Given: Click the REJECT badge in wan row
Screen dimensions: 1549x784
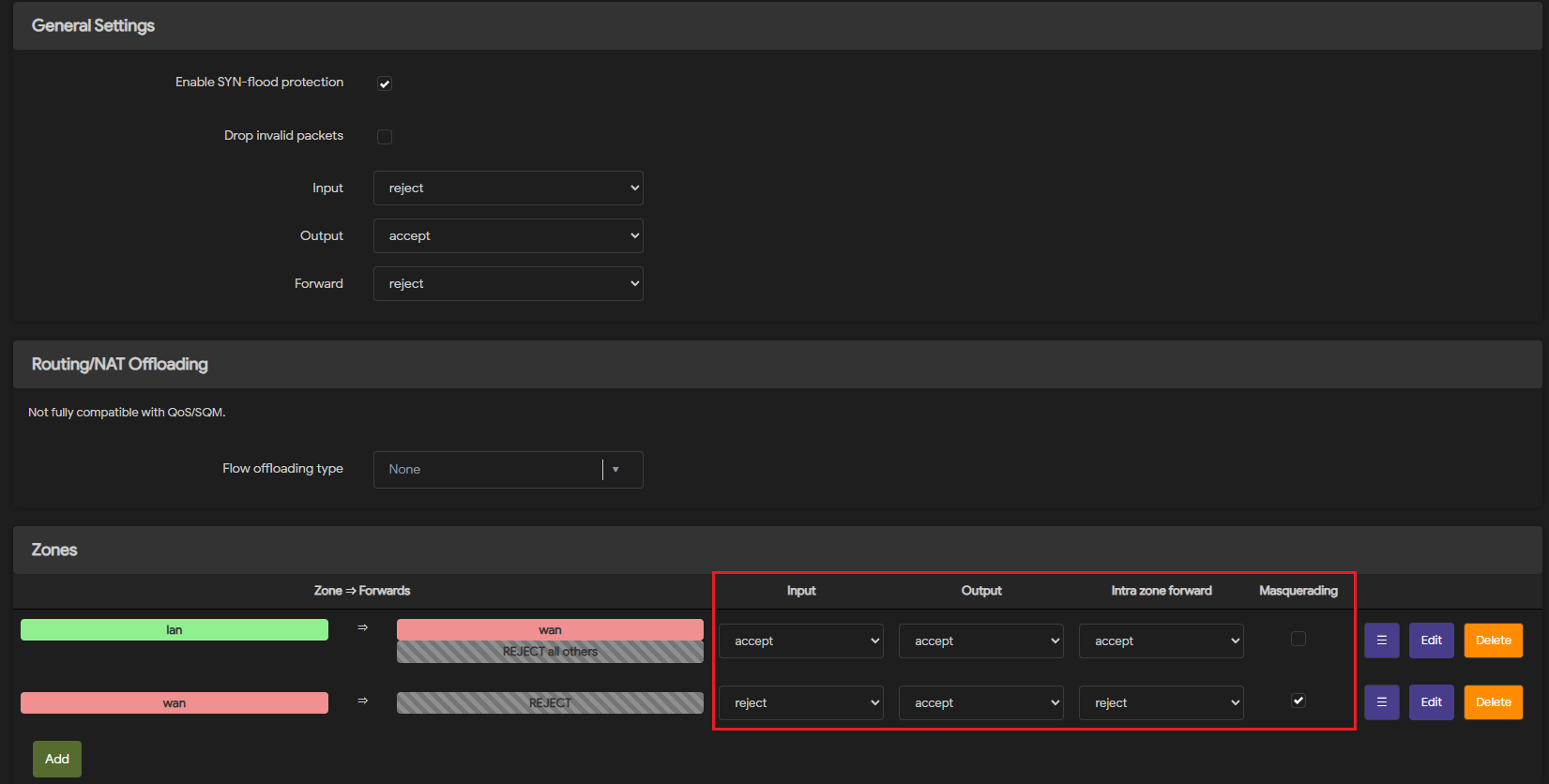Looking at the screenshot, I should (x=550, y=702).
